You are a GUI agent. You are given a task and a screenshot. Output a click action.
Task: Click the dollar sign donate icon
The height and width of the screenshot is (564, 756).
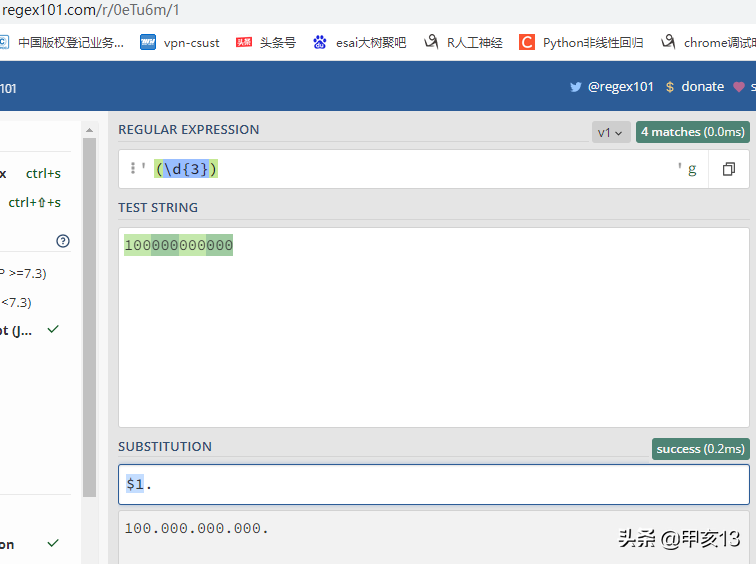670,87
